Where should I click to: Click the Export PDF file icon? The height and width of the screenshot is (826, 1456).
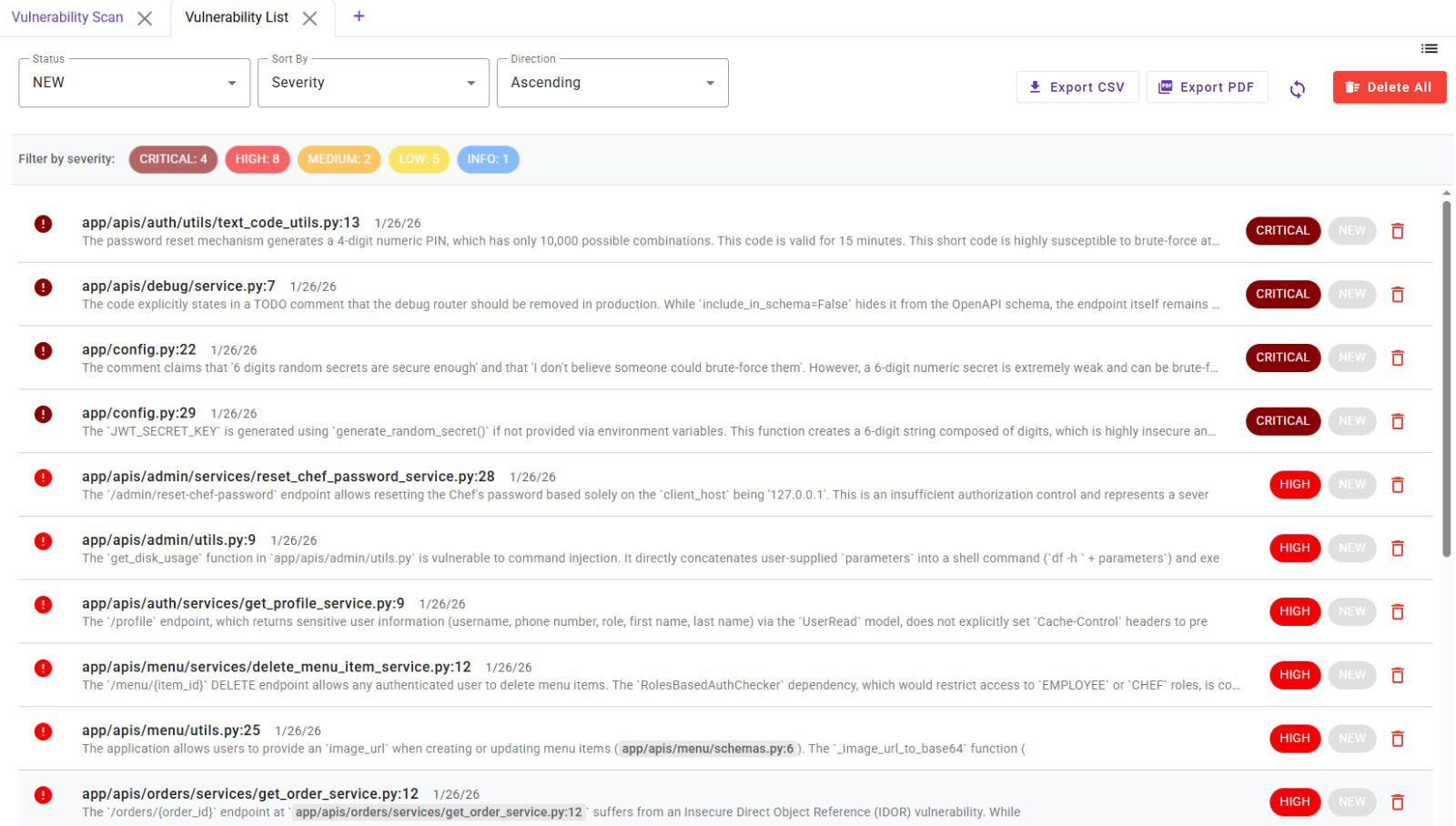(1165, 87)
